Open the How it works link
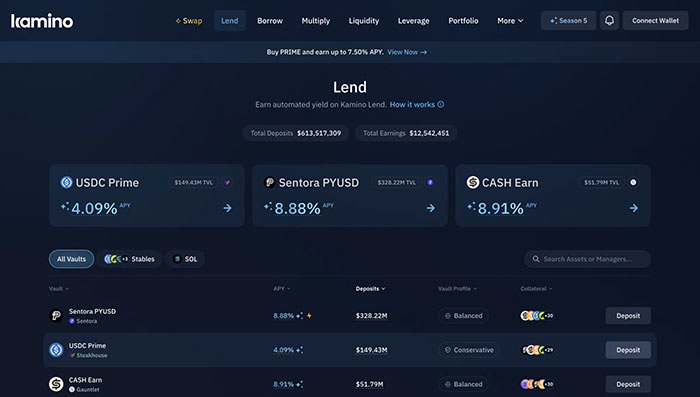Image resolution: width=700 pixels, height=397 pixels. (417, 104)
